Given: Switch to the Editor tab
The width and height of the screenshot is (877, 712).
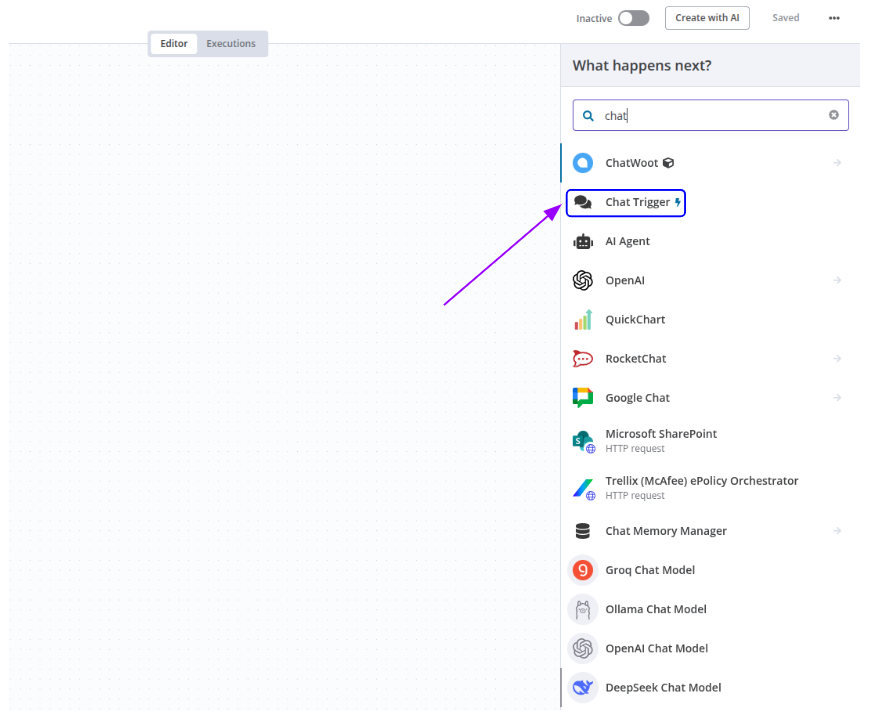Looking at the screenshot, I should point(174,44).
